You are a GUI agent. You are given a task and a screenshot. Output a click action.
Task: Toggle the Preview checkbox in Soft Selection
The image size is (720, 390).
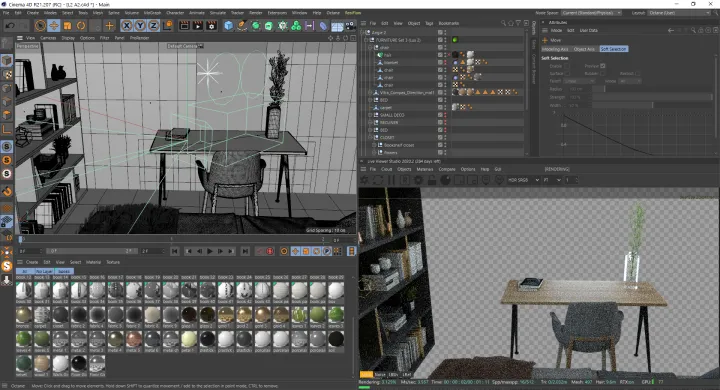pos(602,66)
